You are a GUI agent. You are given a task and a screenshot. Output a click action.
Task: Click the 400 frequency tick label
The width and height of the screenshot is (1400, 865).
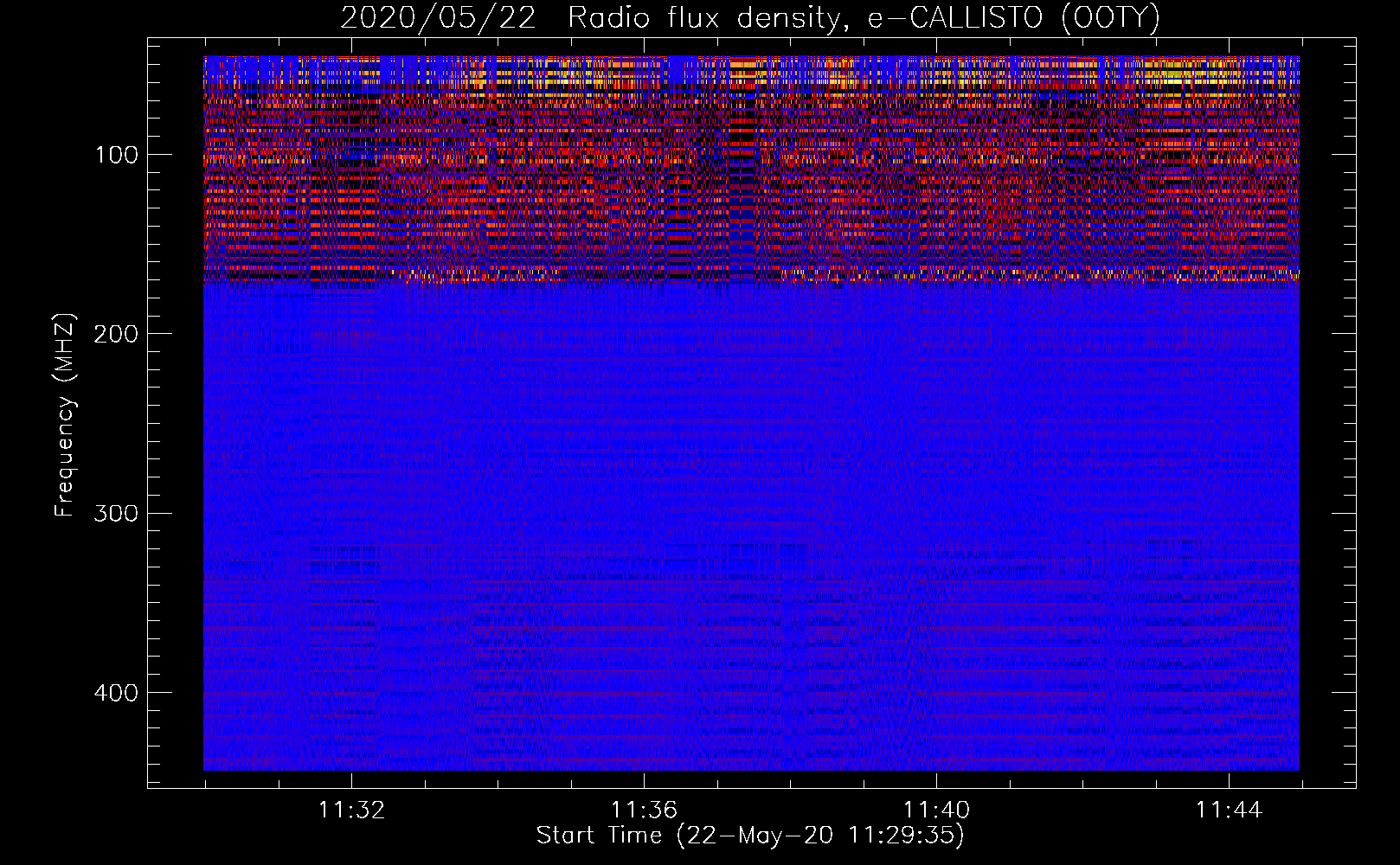117,693
